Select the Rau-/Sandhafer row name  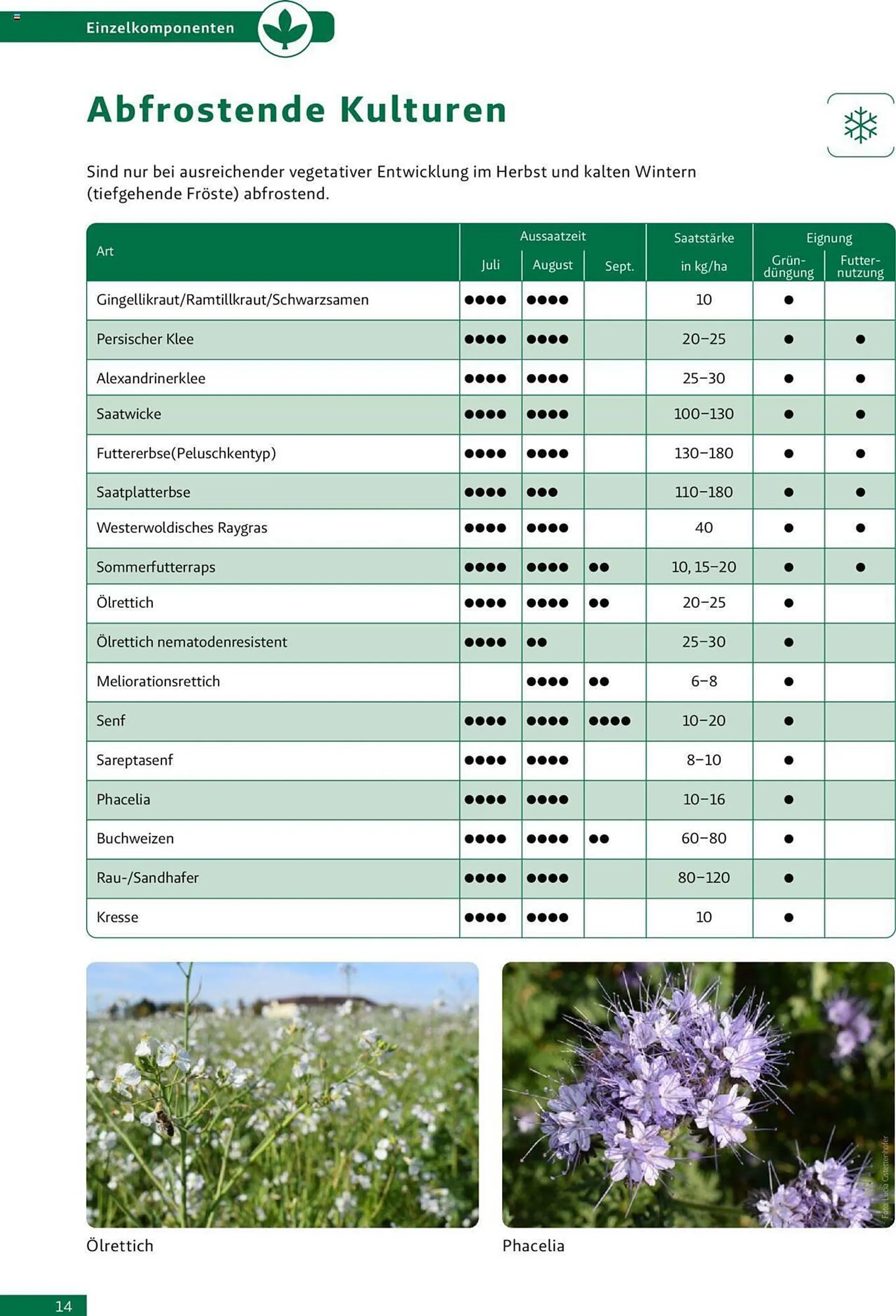pyautogui.click(x=147, y=878)
